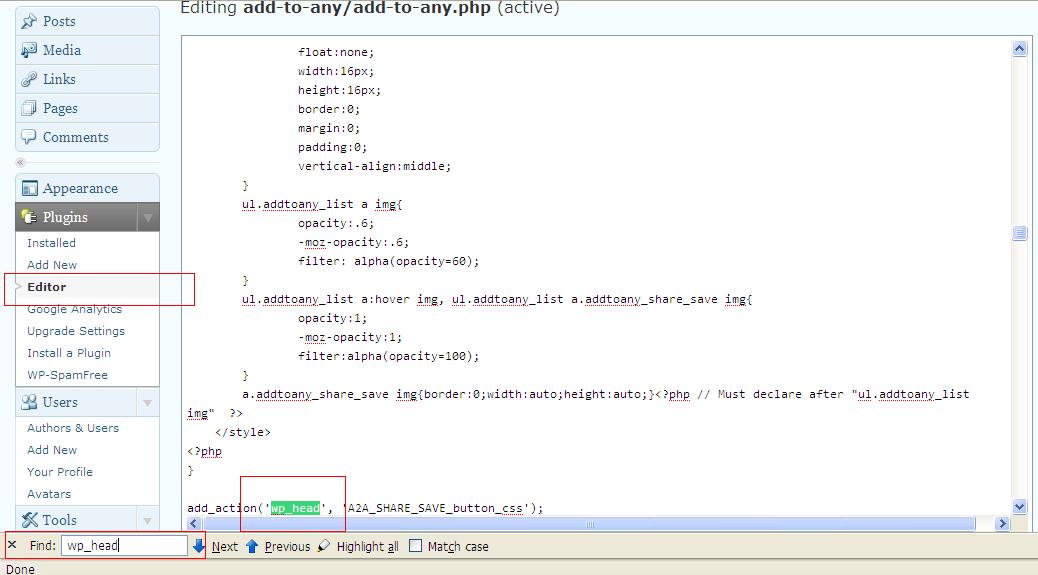
Task: Open Upgrade Settings link
Action: [x=75, y=331]
